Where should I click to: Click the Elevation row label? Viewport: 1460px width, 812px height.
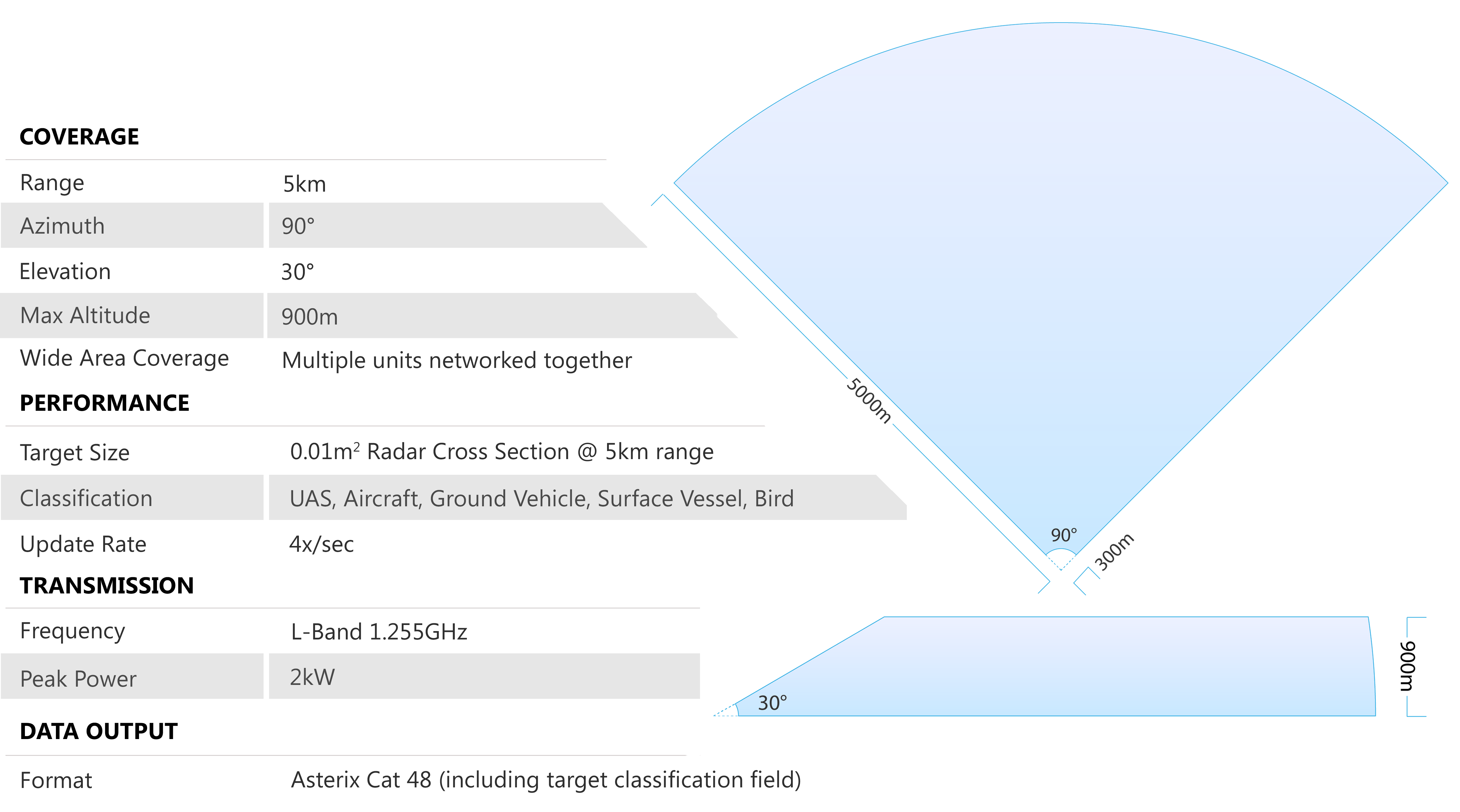click(65, 272)
